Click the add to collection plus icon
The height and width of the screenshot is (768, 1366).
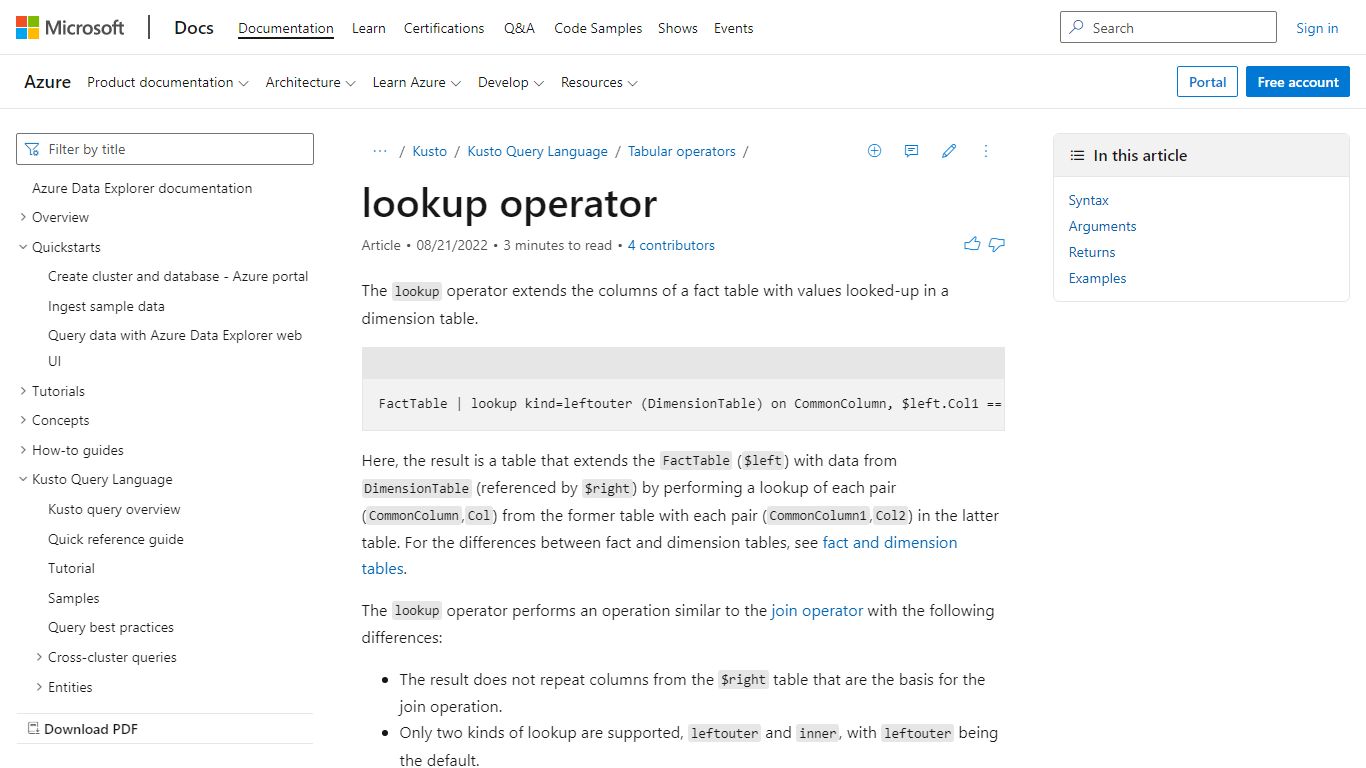874,151
